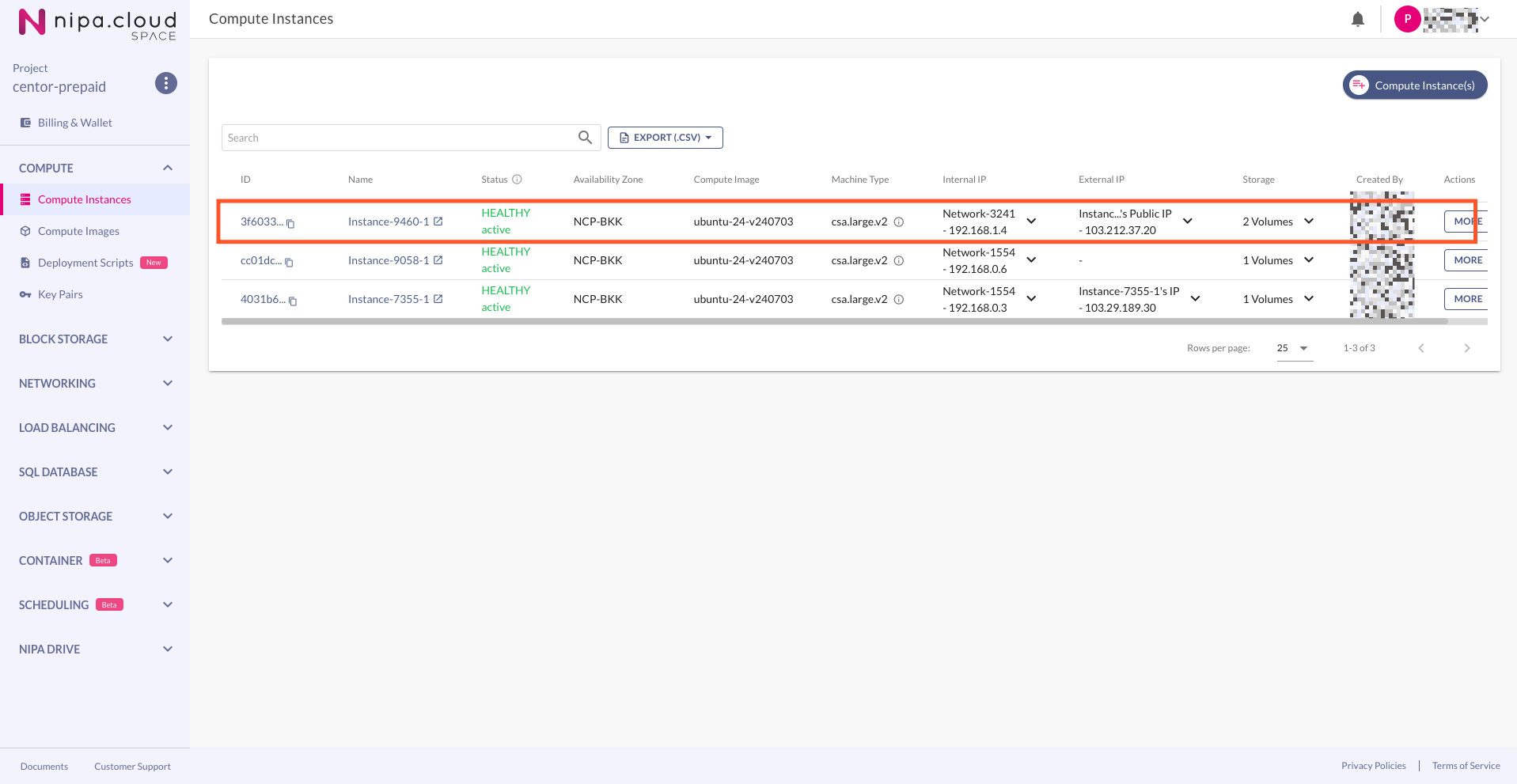
Task: Open Instance-9460-1 external link icon
Action: click(438, 222)
